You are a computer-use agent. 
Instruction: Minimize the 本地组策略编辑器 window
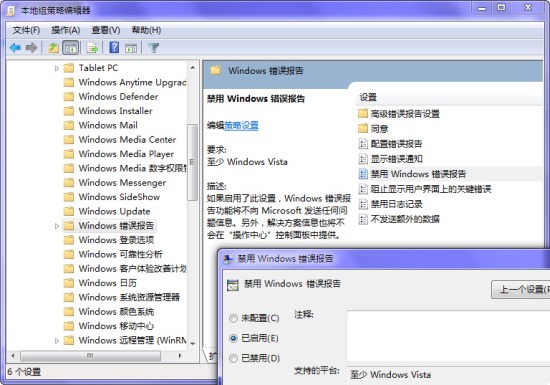click(482, 7)
